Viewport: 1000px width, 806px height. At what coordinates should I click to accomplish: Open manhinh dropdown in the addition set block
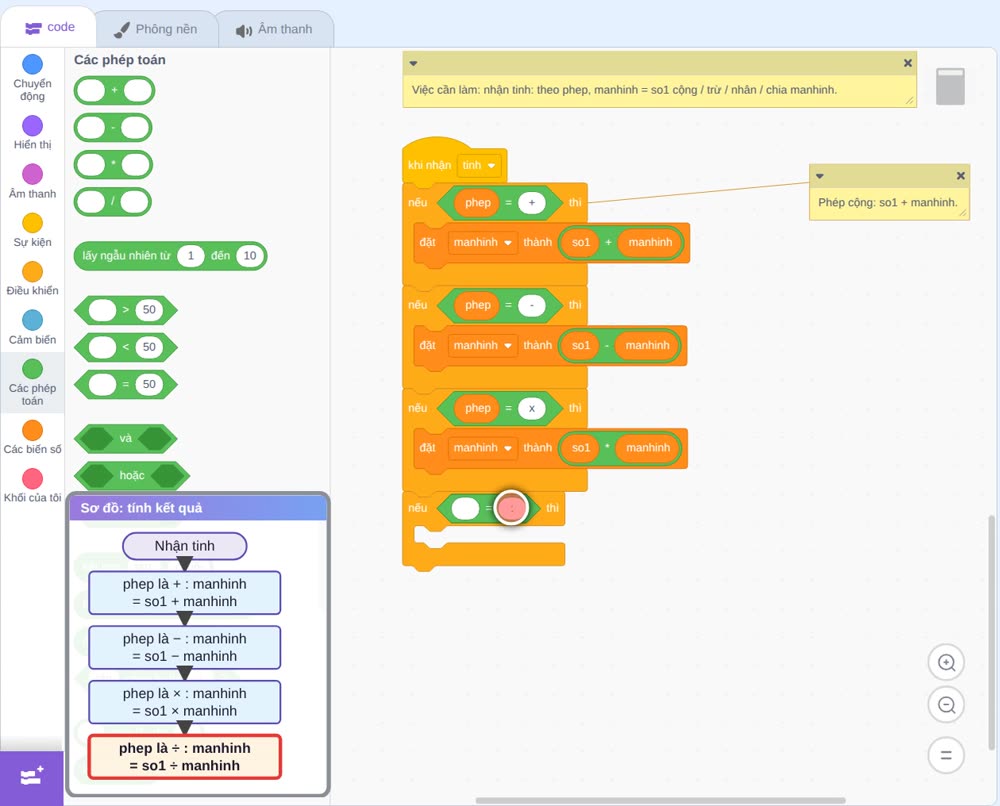(x=482, y=242)
